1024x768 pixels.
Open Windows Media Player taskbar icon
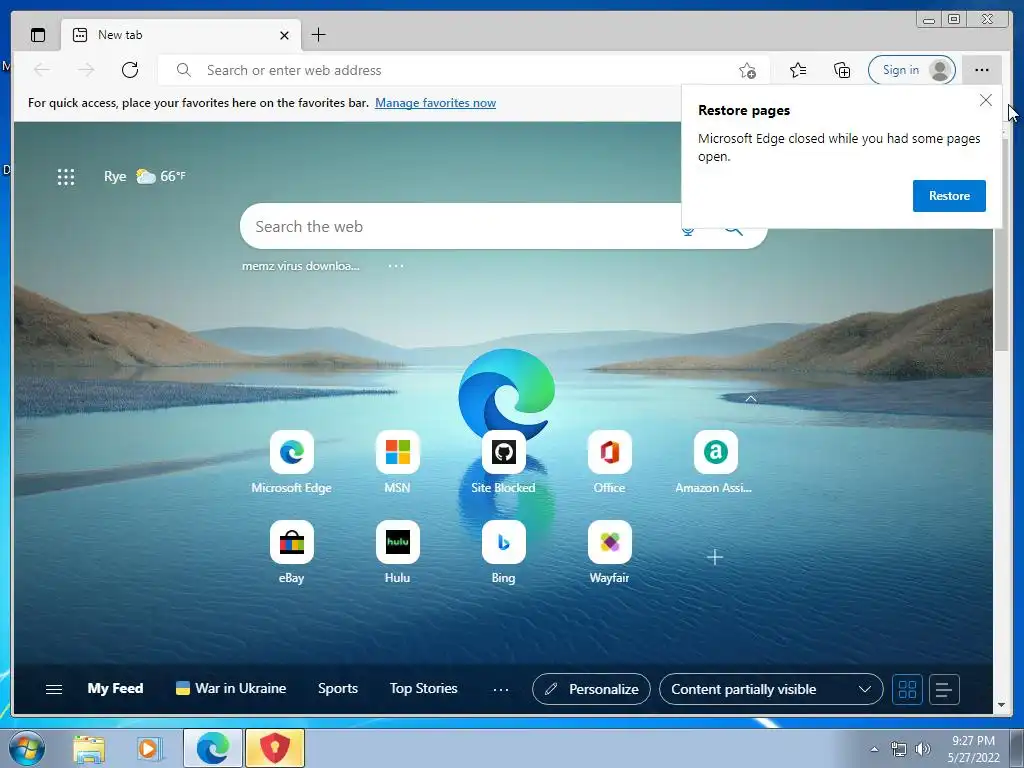(x=149, y=748)
